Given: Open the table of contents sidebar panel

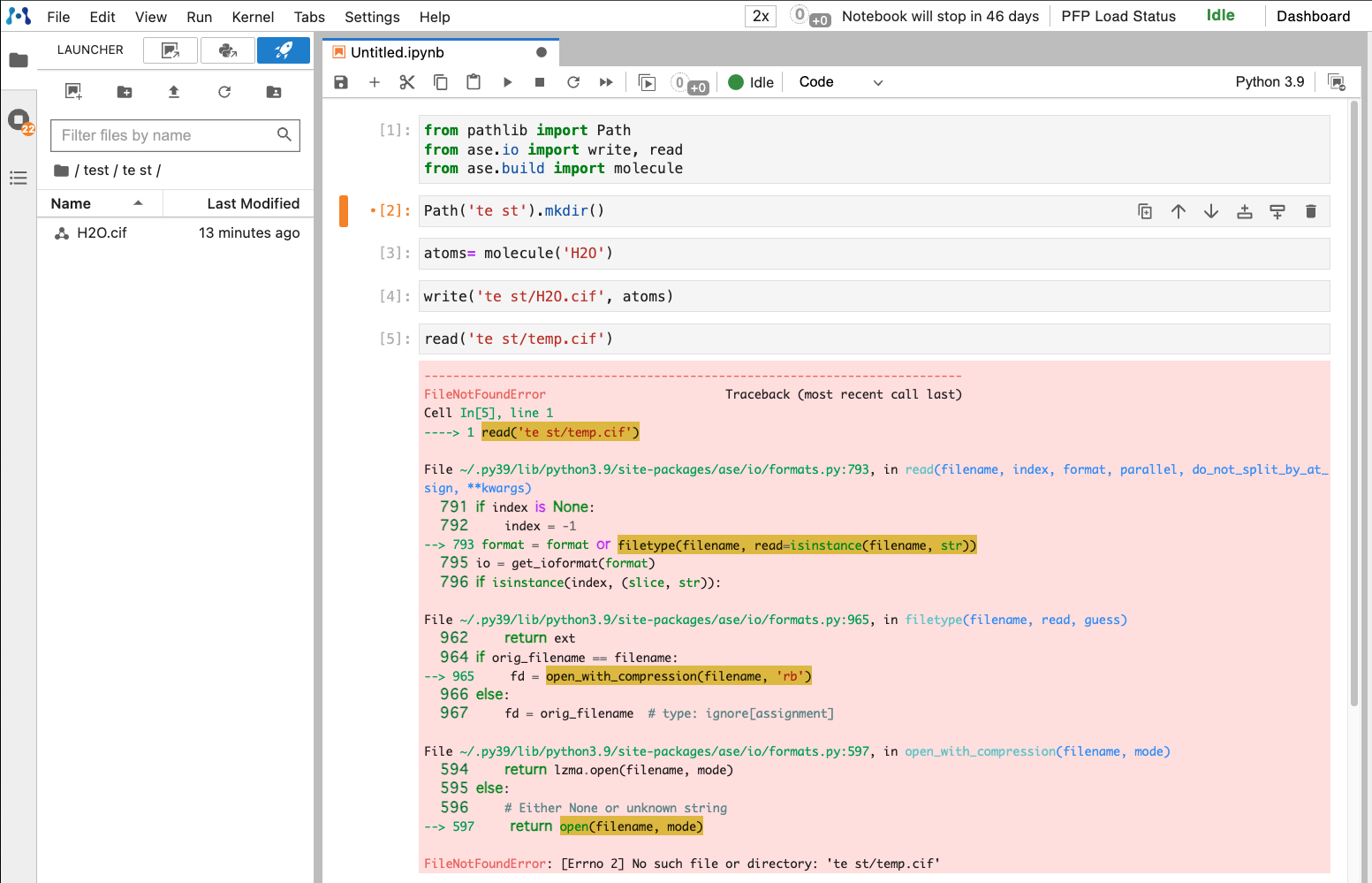Looking at the screenshot, I should [x=19, y=179].
